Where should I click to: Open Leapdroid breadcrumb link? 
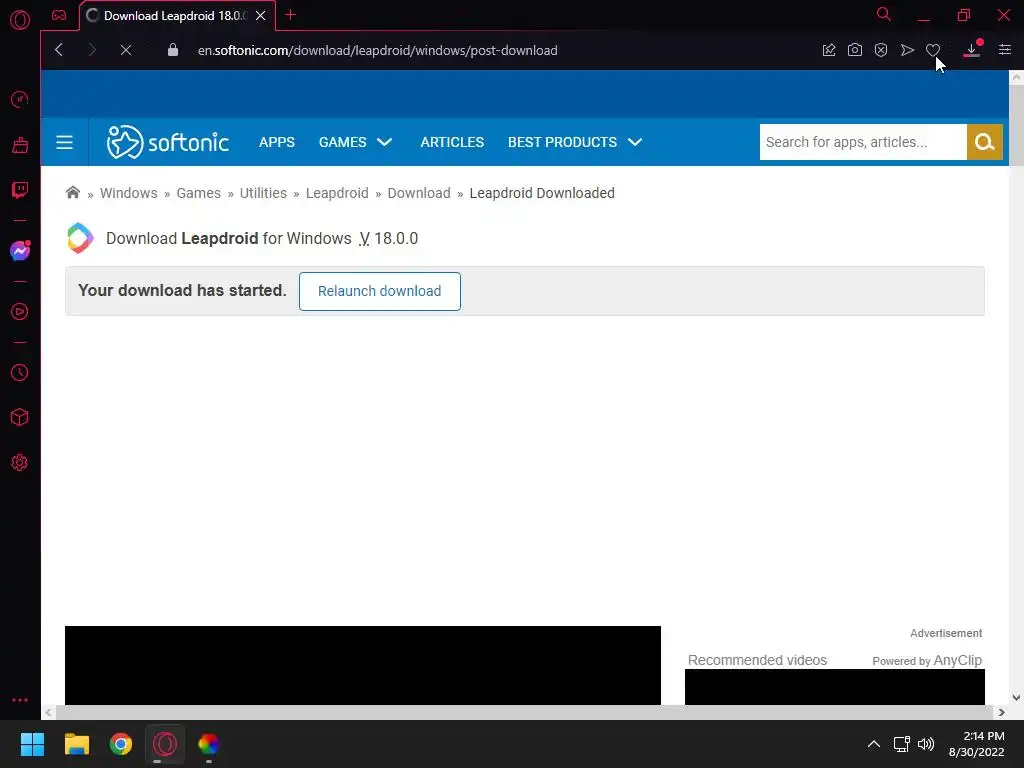(x=337, y=193)
